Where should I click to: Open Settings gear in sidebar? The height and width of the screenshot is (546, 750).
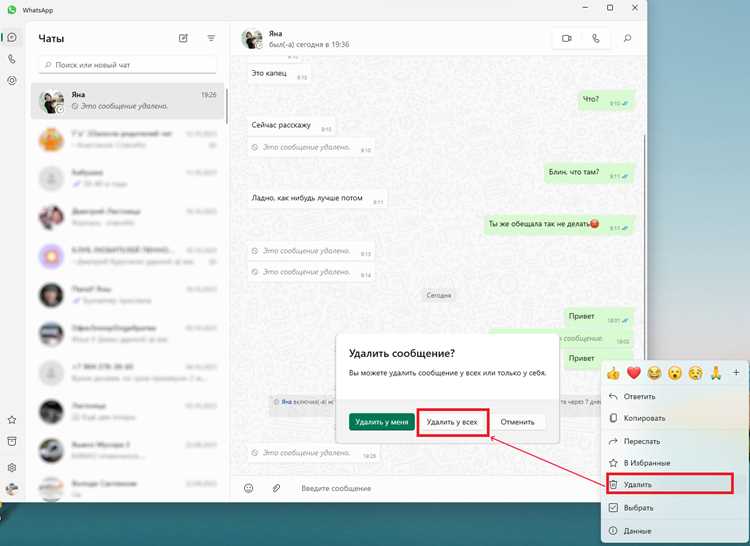pos(12,467)
